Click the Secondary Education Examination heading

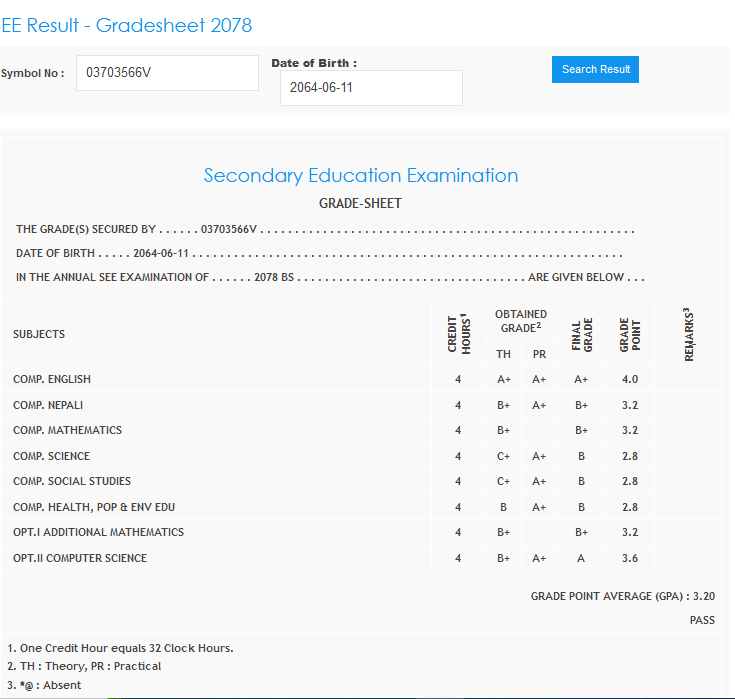[361, 176]
